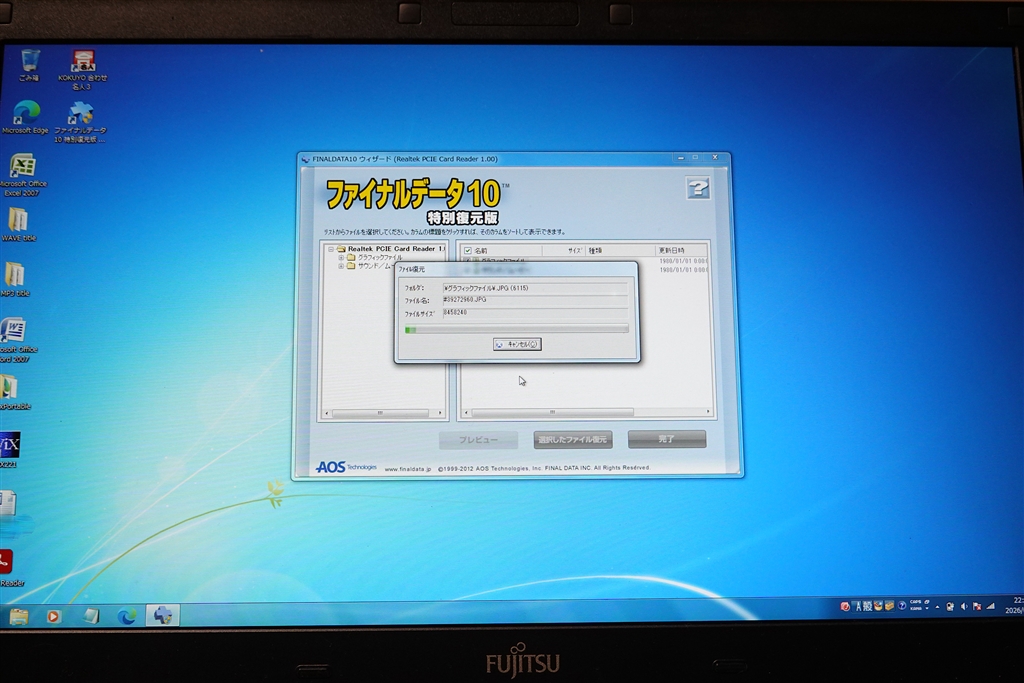The height and width of the screenshot is (683, 1024).
Task: Open the Microsoft Edge desktop shortcut
Action: [25, 118]
